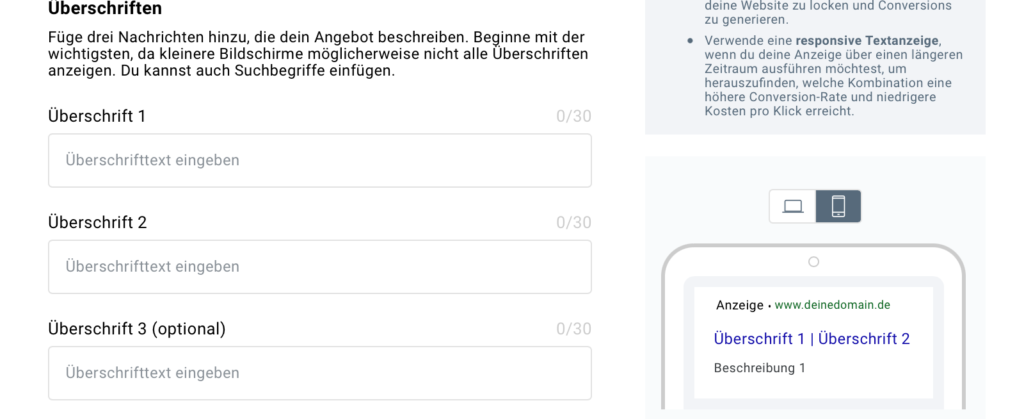Click the Anzeige label in the preview
1024x419 pixels.
740,305
